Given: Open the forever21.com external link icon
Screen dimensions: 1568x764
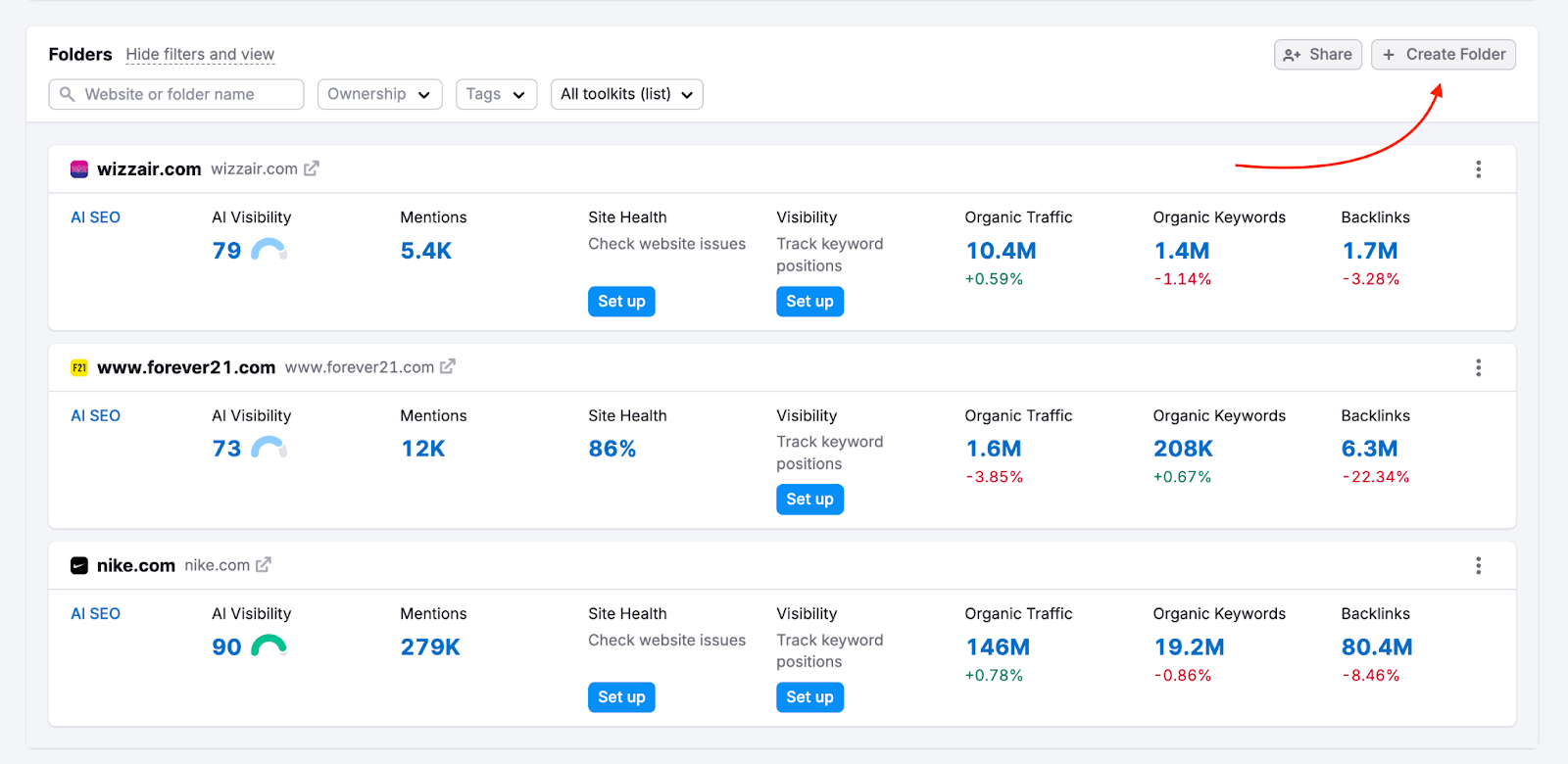Looking at the screenshot, I should tap(448, 366).
